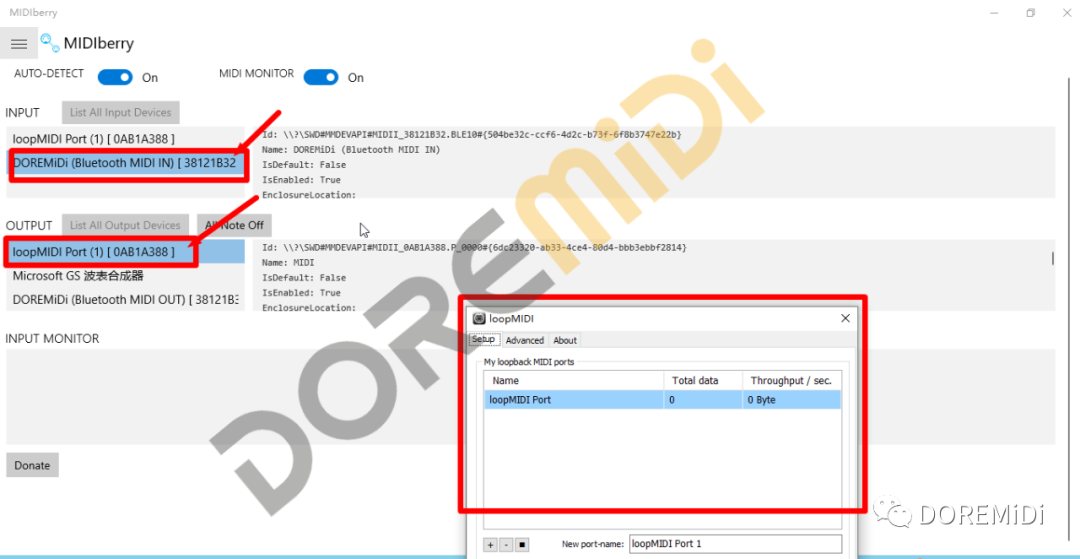Minimize the MIDIberry window
Viewport: 1080px width, 559px height.
993,13
